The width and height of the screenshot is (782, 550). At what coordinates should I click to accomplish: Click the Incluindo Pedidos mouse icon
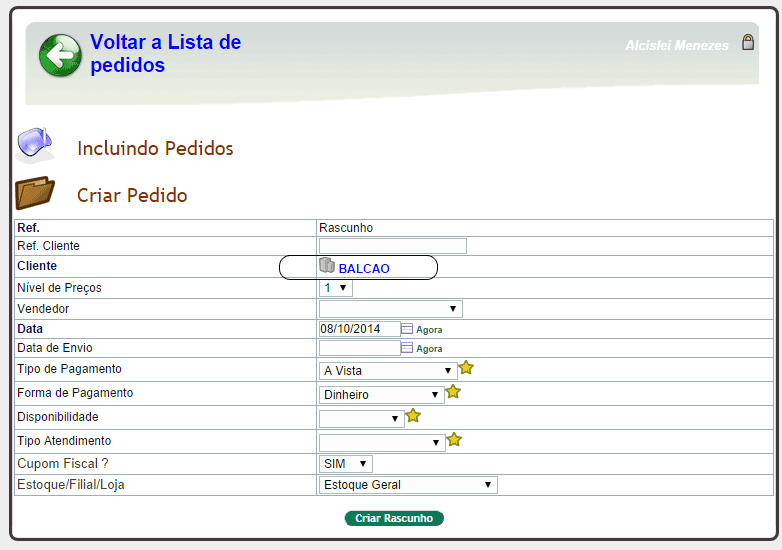pos(34,145)
